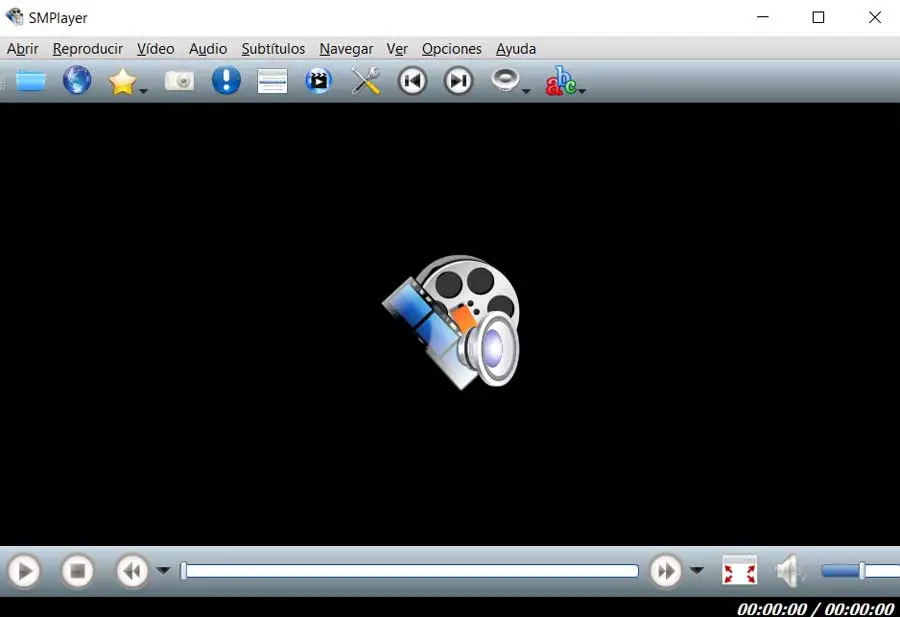
Task: Take a screenshot with the camera icon
Action: [180, 81]
